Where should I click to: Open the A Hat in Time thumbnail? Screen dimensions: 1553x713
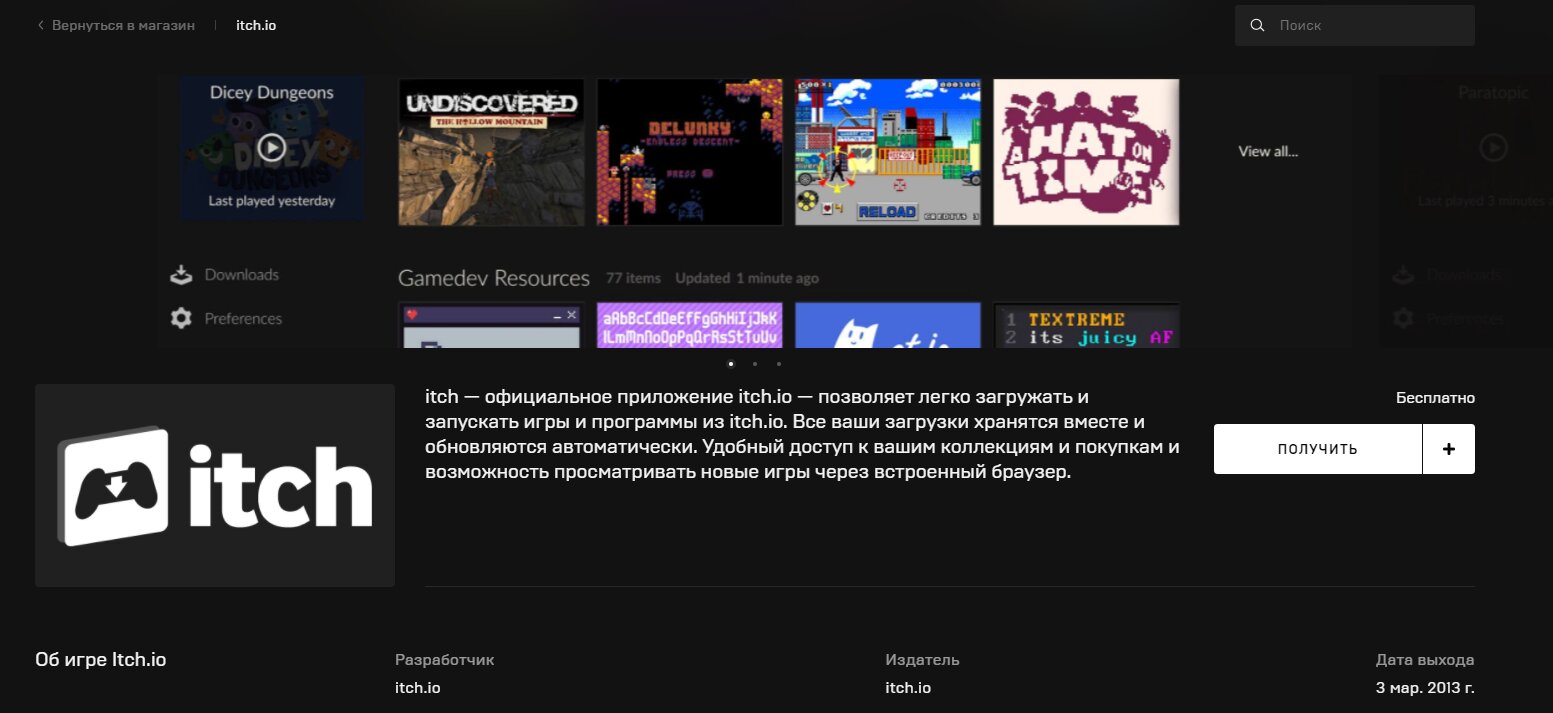click(1086, 152)
